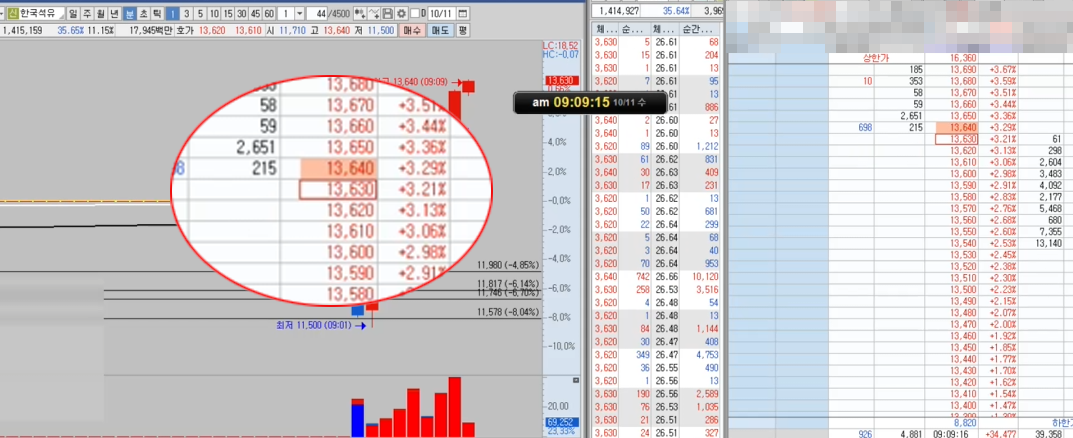The image size is (1073, 438).
Task: Click order book price 13,600
Action: coord(964,174)
